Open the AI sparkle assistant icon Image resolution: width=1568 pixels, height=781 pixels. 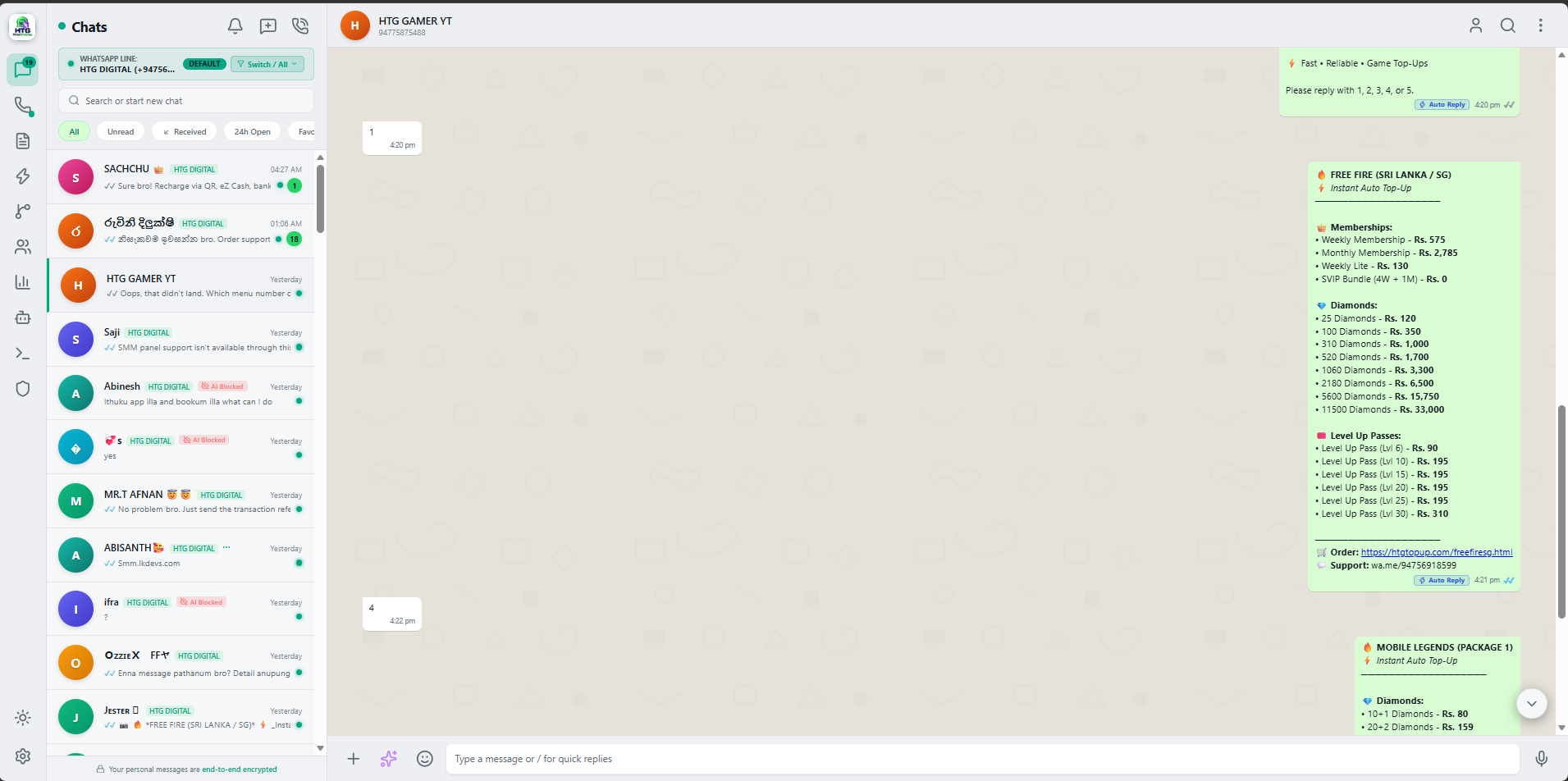(x=389, y=759)
